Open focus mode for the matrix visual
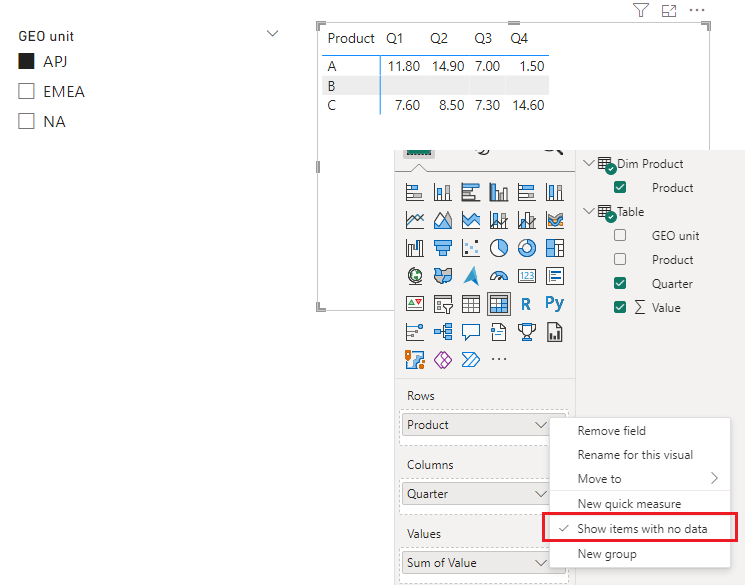 click(669, 10)
